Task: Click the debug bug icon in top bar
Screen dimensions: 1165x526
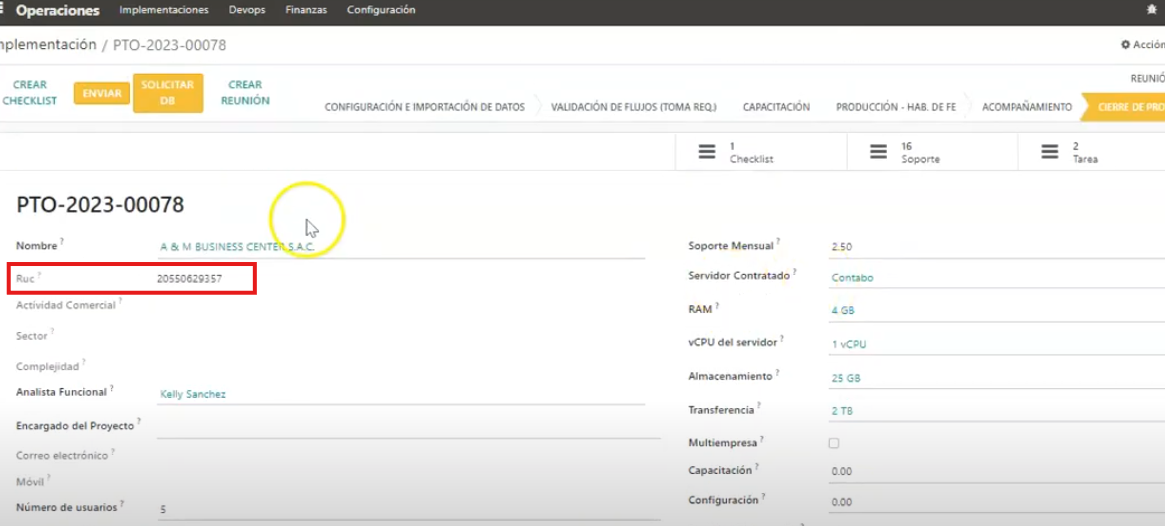Action: point(1151,10)
